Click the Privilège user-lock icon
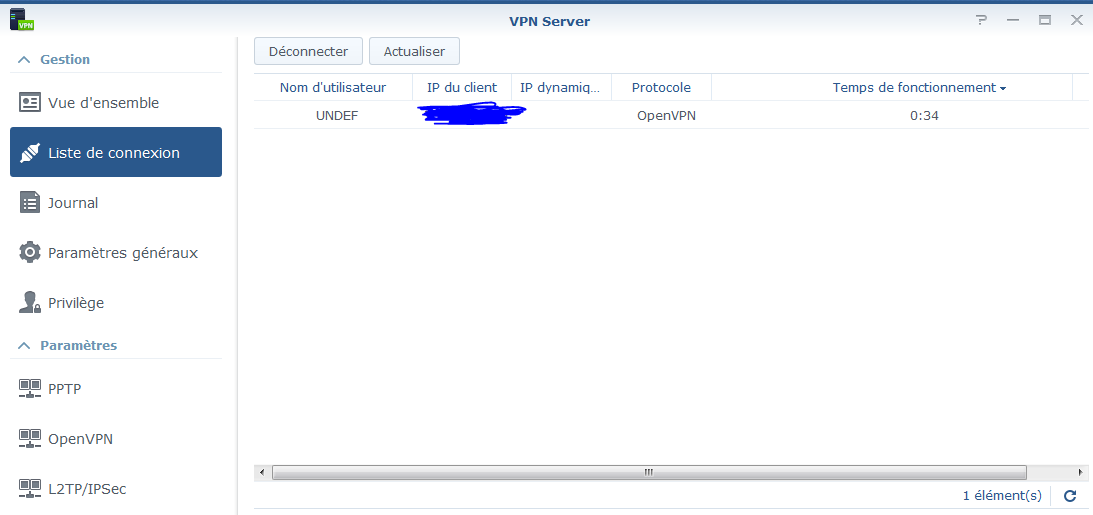1093x515 pixels. pyautogui.click(x=29, y=302)
